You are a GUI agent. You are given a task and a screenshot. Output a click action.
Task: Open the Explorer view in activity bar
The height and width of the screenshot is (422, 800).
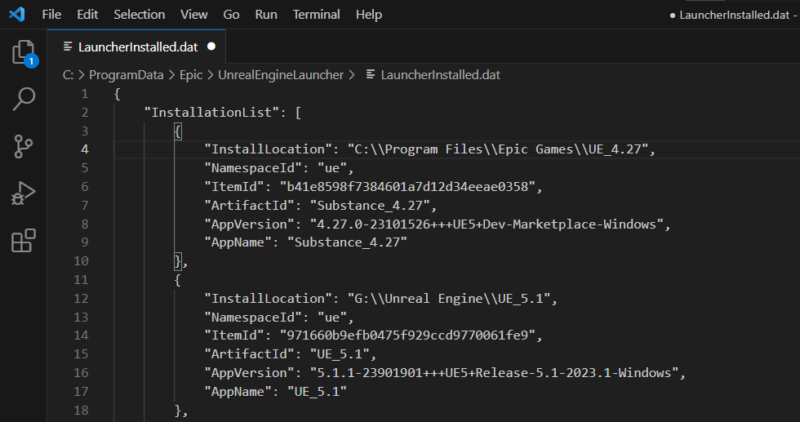click(23, 53)
